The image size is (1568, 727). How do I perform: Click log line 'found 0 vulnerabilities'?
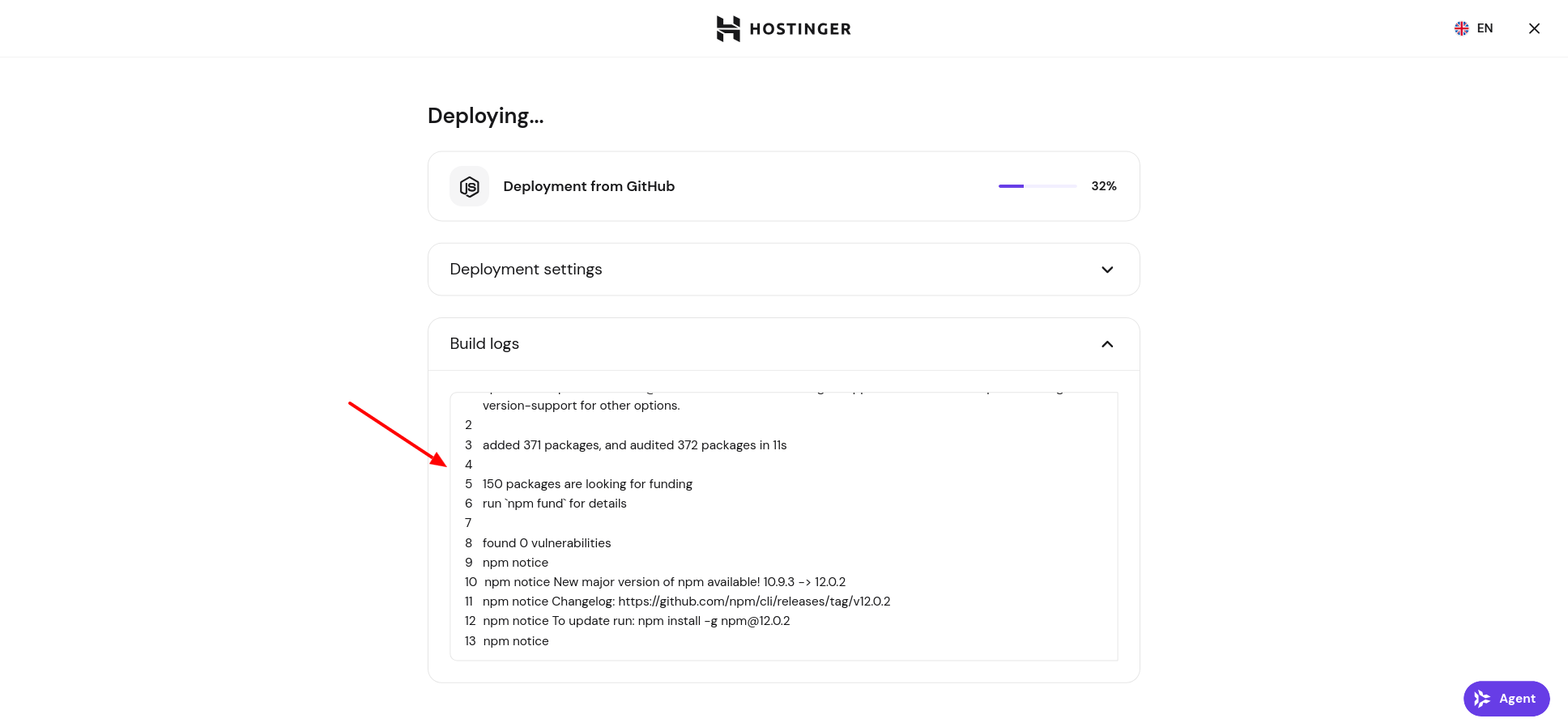(x=547, y=543)
